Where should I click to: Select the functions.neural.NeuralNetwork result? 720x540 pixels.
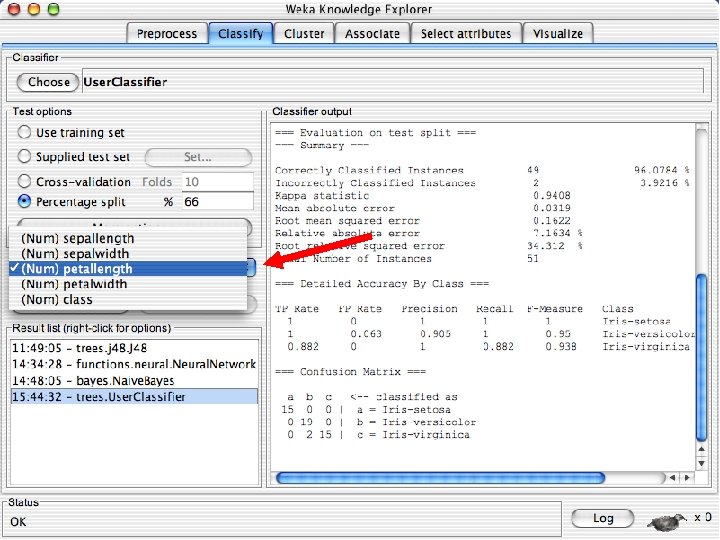[x=134, y=364]
